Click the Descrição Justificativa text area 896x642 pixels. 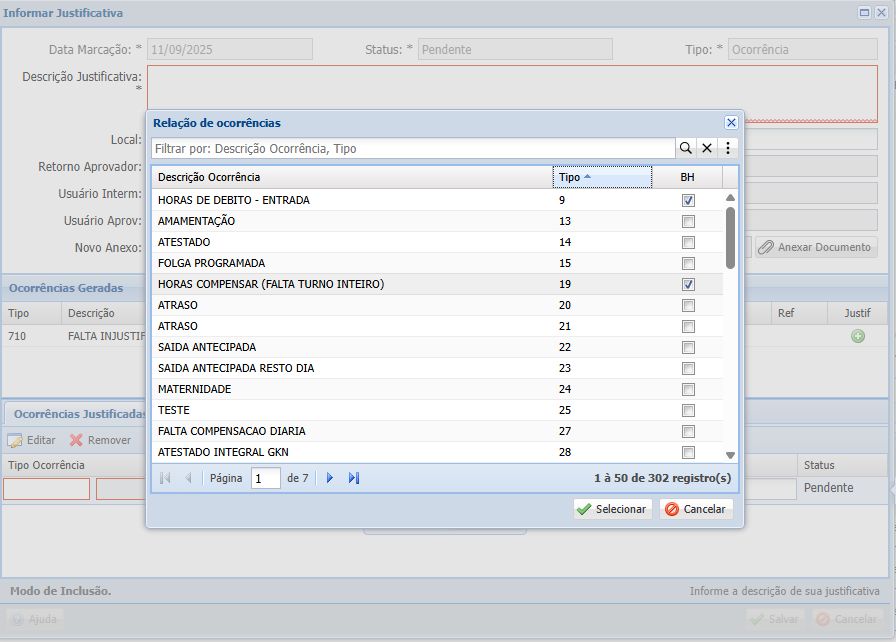click(x=512, y=94)
